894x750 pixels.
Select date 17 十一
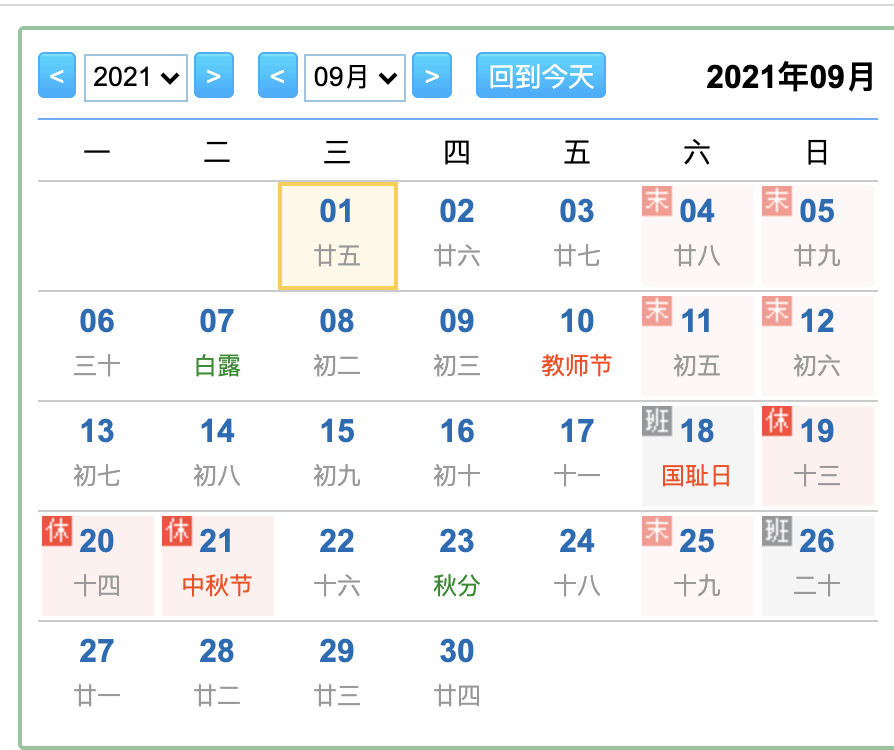tap(577, 456)
